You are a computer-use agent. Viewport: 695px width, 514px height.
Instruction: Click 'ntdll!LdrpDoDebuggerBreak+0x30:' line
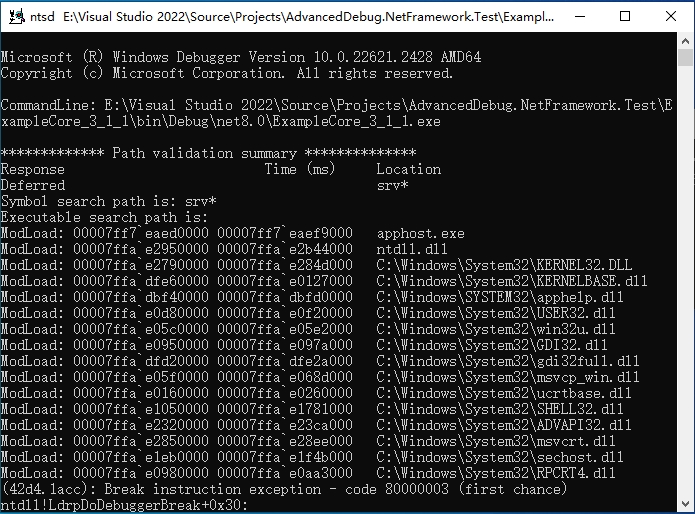point(125,505)
